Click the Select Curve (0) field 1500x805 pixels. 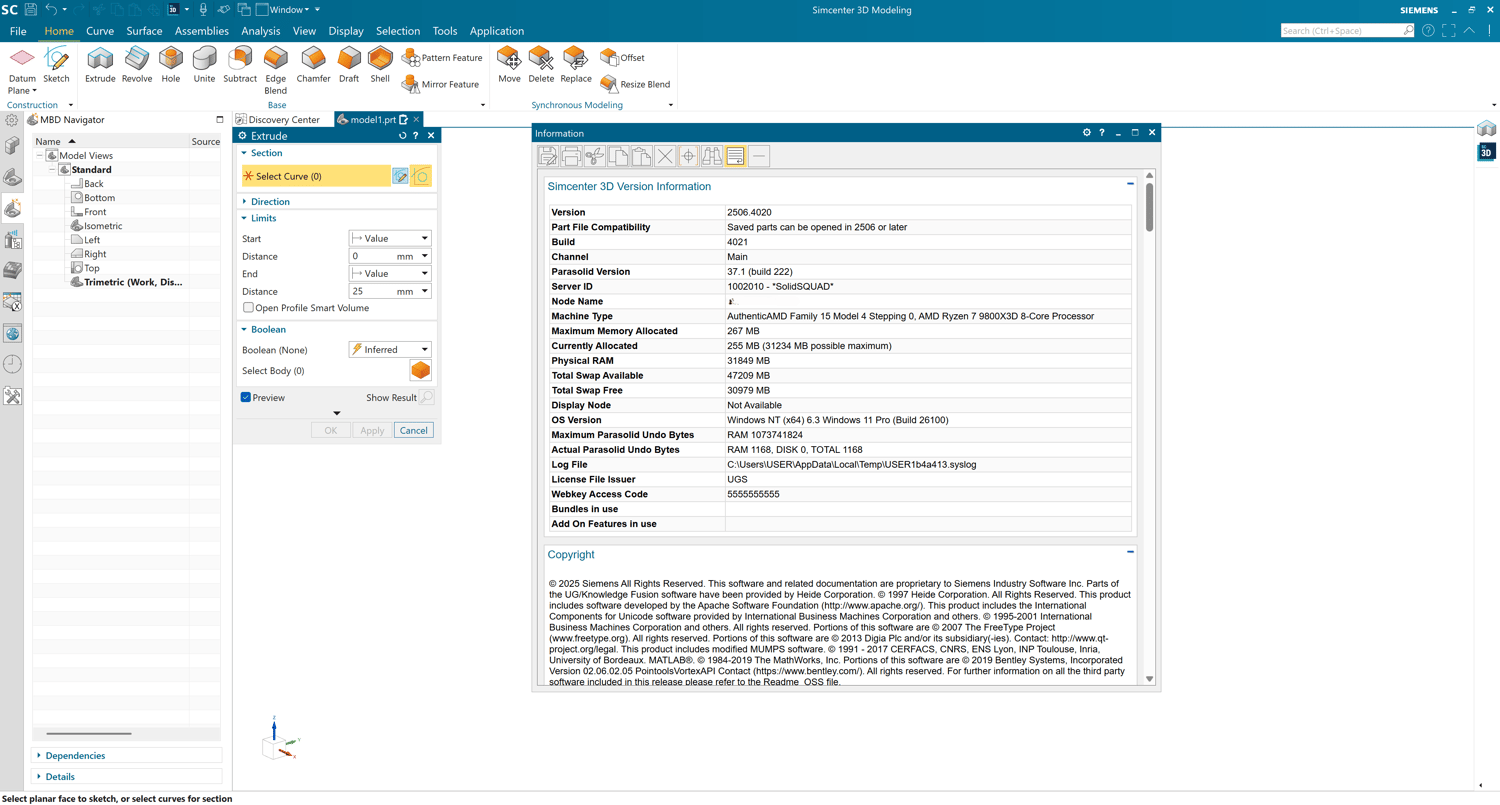pos(316,176)
